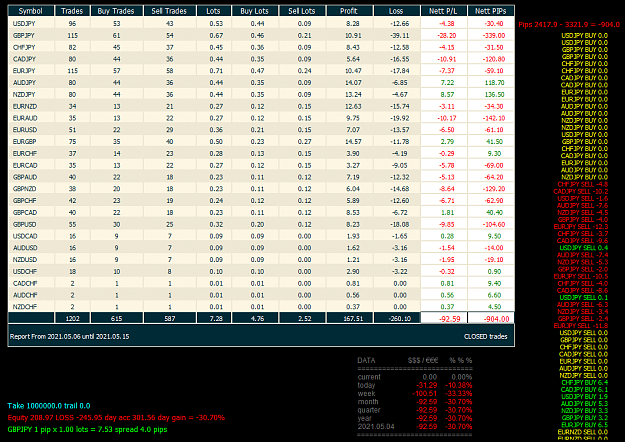Select the GBPAUD row symbol cell
Viewport: 625px width, 442px height.
[31, 177]
